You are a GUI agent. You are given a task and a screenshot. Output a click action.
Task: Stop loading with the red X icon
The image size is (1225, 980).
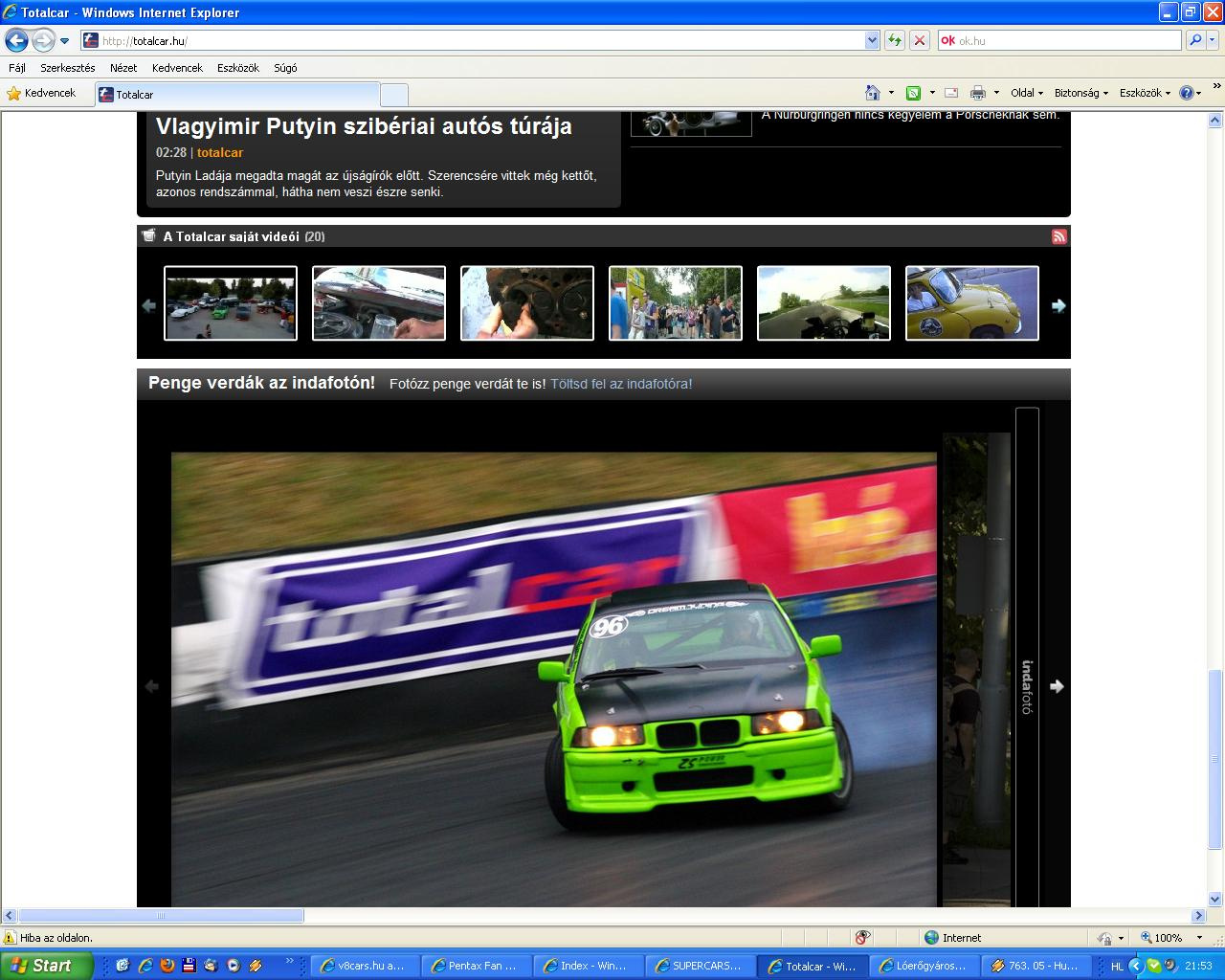(919, 40)
